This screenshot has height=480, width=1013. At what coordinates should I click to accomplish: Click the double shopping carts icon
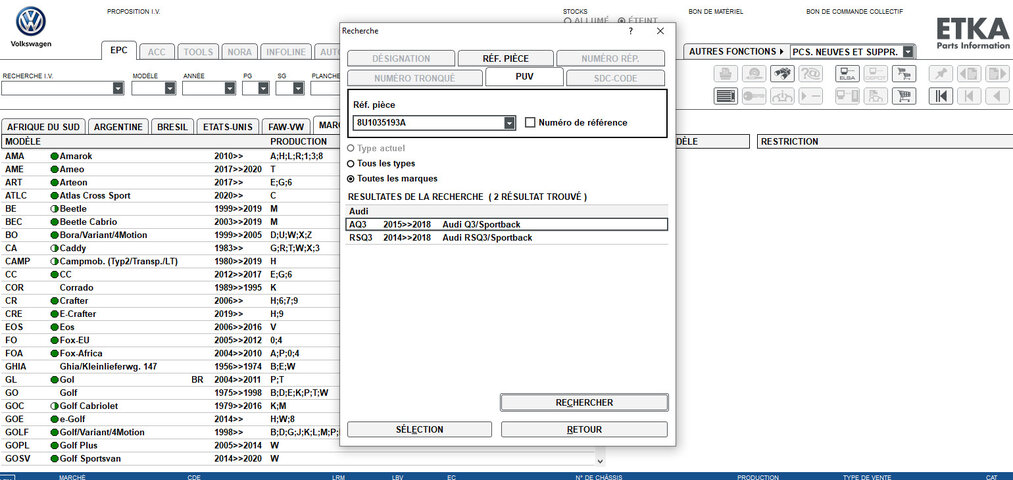coord(904,74)
